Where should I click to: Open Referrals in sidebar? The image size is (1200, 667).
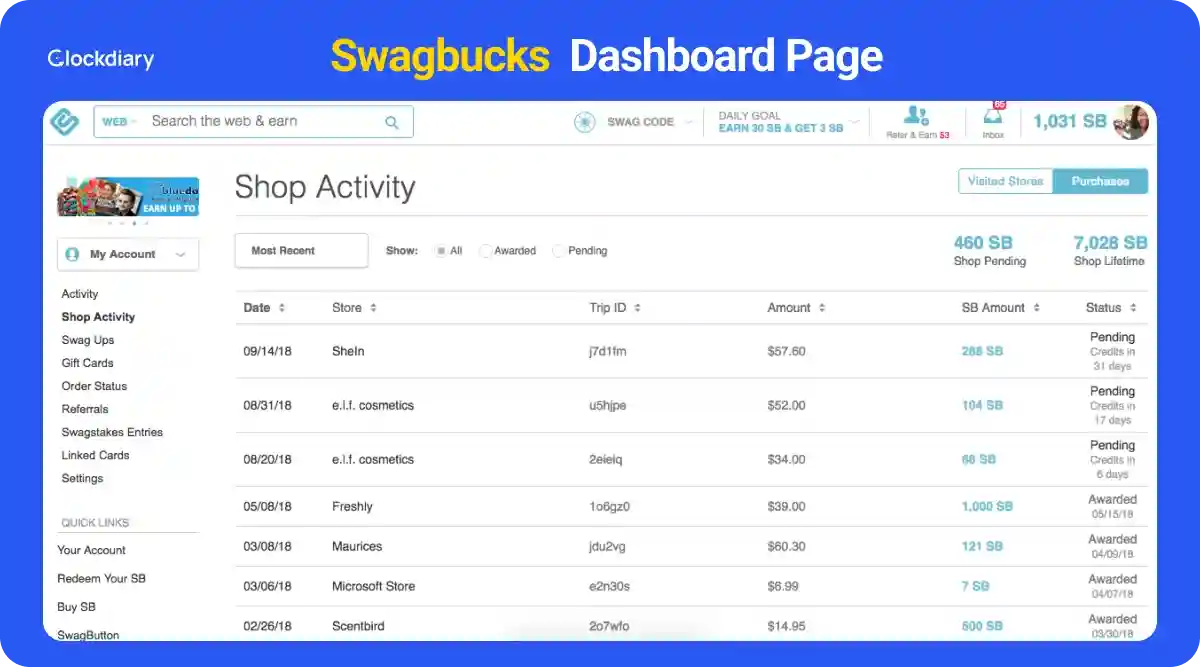coord(85,409)
